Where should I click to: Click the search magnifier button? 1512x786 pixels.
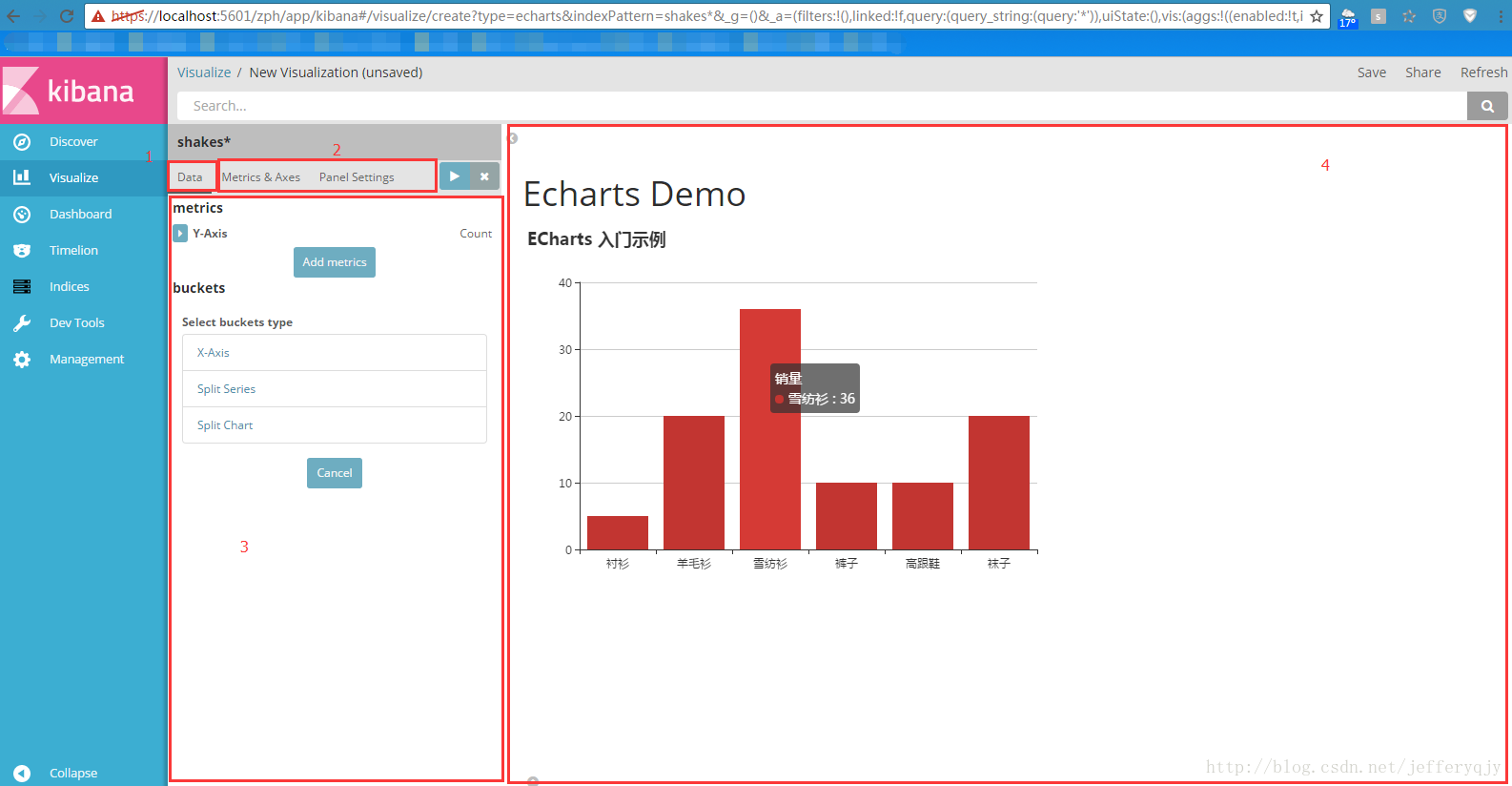coord(1487,106)
